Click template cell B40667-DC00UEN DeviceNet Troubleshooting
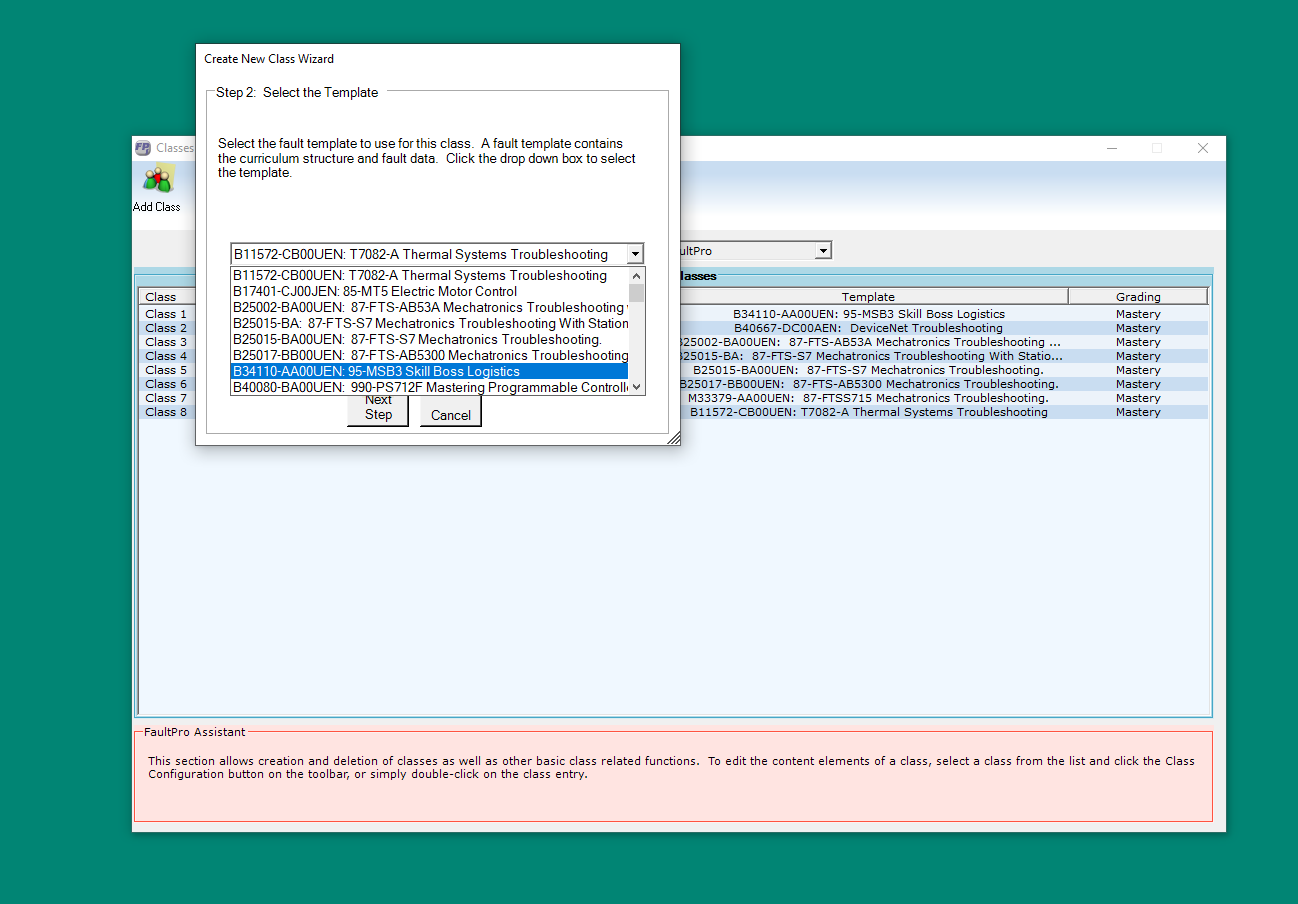The width and height of the screenshot is (1298, 904). click(x=868, y=328)
